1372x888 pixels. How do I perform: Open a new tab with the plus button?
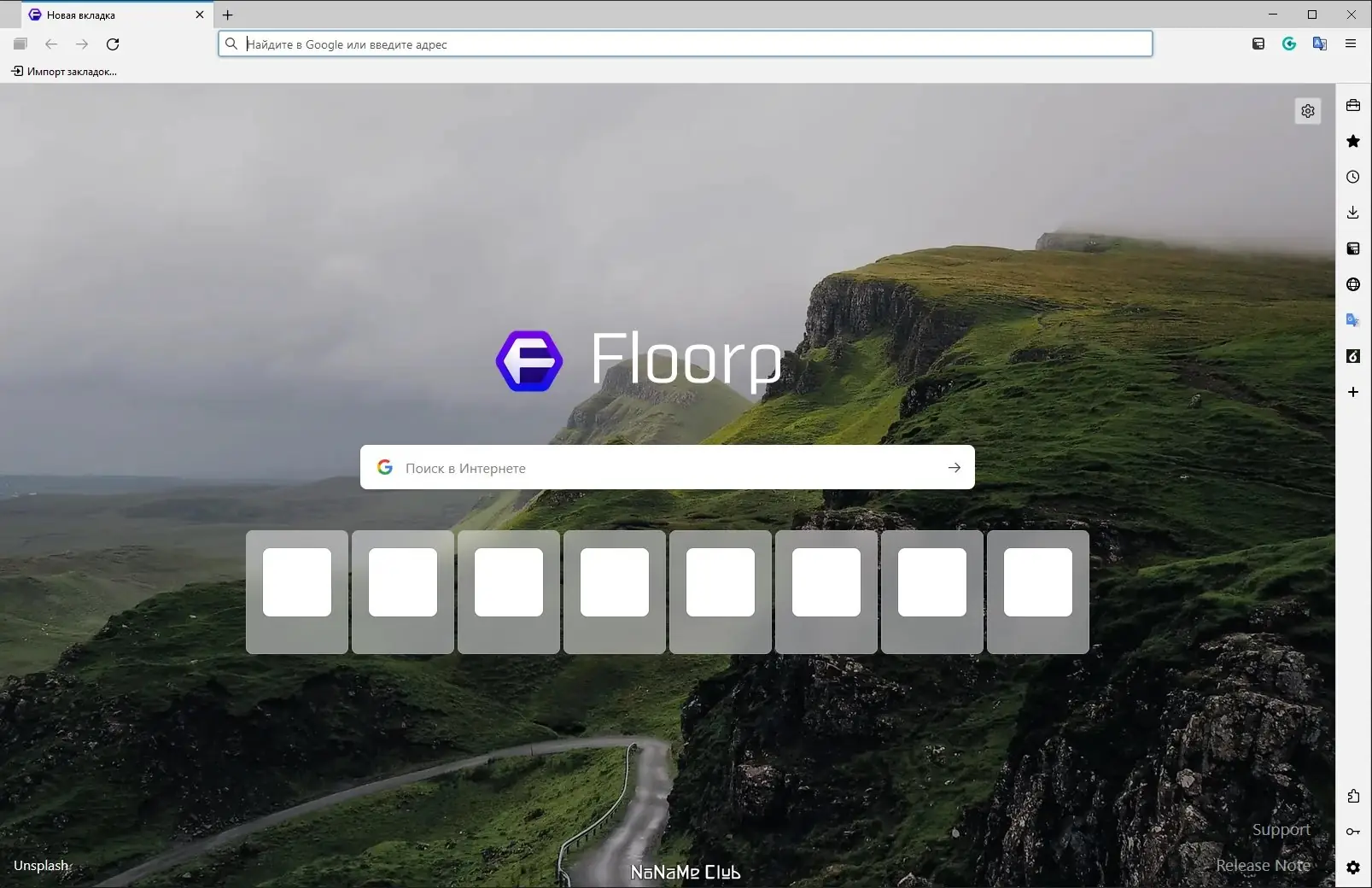pos(228,15)
